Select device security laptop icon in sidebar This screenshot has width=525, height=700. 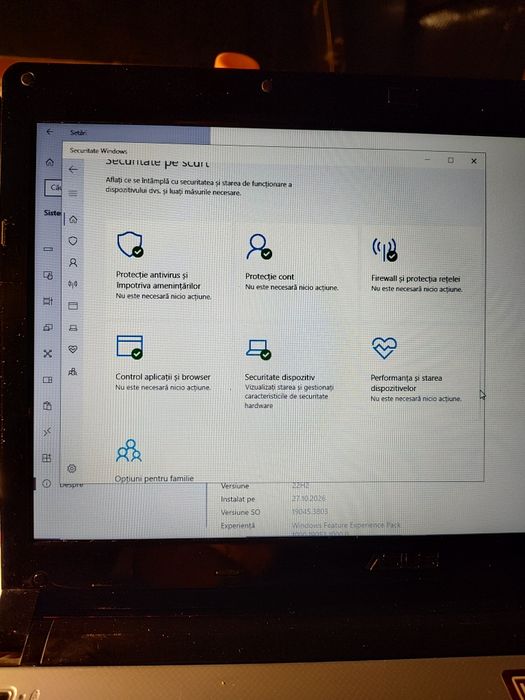click(x=73, y=328)
